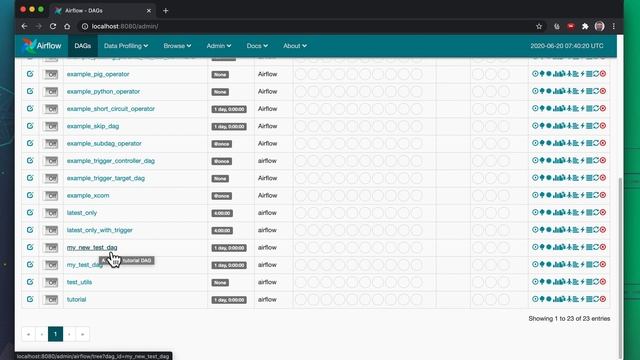The height and width of the screenshot is (360, 640).
Task: Delete the latest_only_with_trigger DAG
Action: point(603,230)
